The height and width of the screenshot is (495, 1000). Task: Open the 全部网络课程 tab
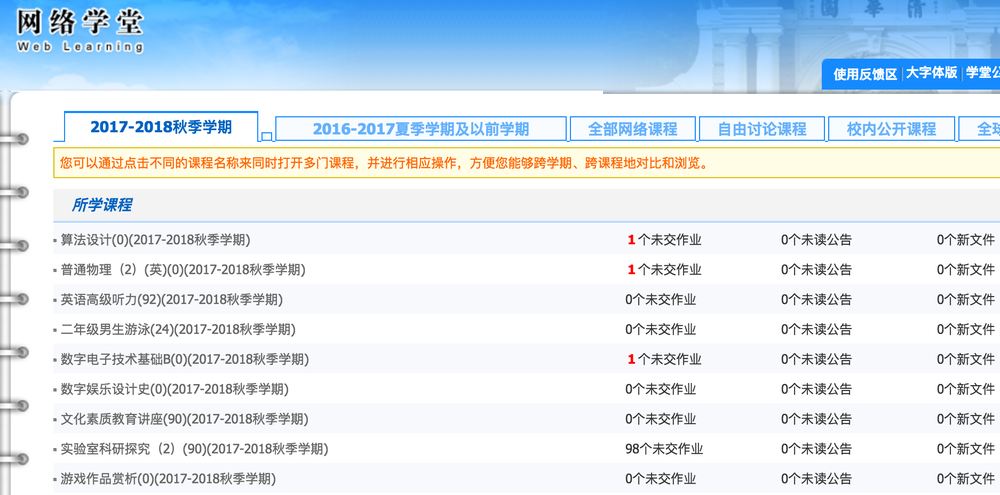(x=632, y=129)
